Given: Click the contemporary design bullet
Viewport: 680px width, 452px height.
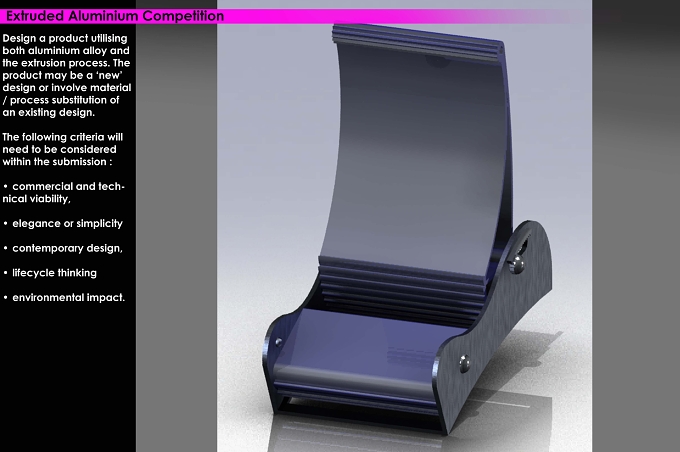Looking at the screenshot, I should point(63,248).
